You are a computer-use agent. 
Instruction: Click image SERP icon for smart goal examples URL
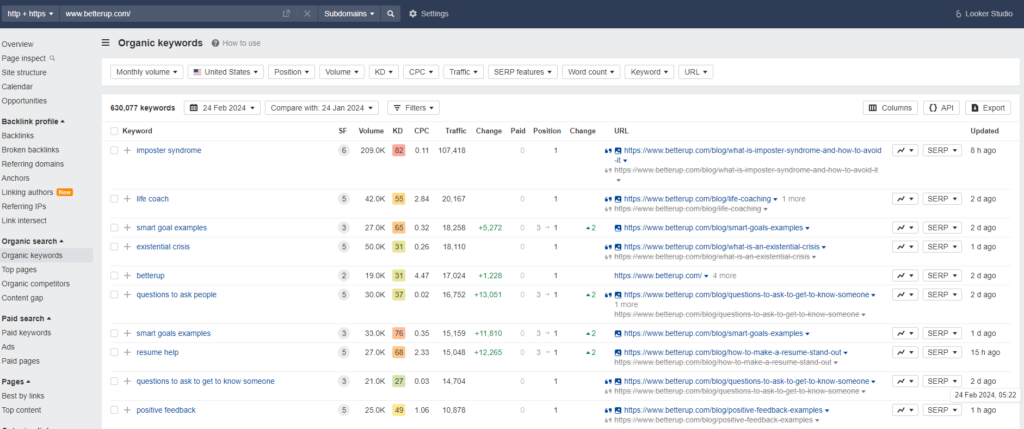(x=618, y=228)
